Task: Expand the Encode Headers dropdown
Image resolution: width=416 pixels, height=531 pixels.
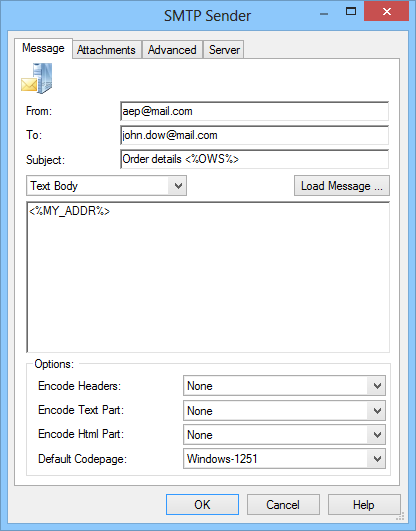Action: coord(284,386)
